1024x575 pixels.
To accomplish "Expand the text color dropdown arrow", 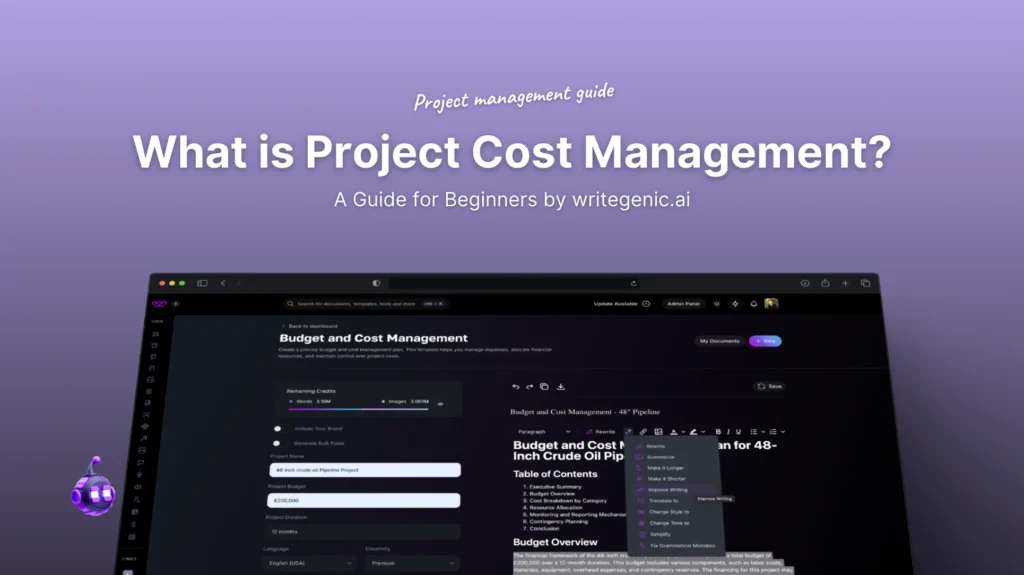I will tap(683, 432).
